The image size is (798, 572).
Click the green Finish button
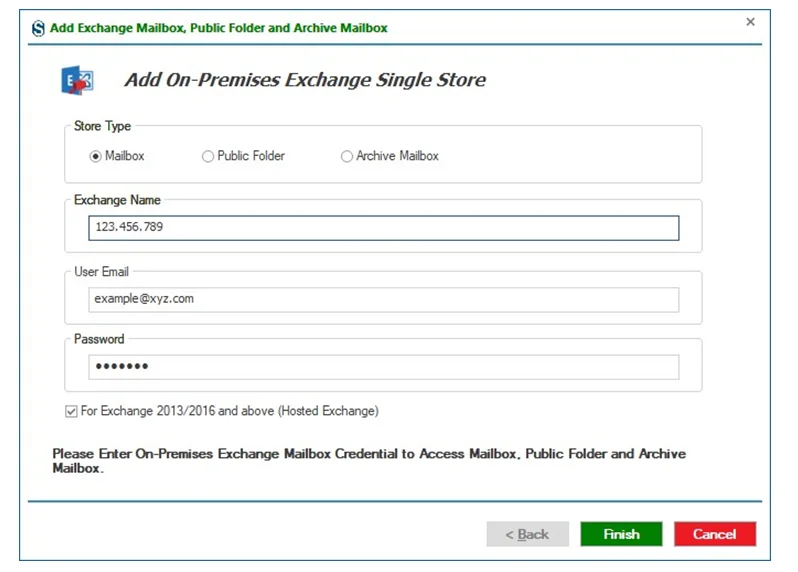click(621, 534)
